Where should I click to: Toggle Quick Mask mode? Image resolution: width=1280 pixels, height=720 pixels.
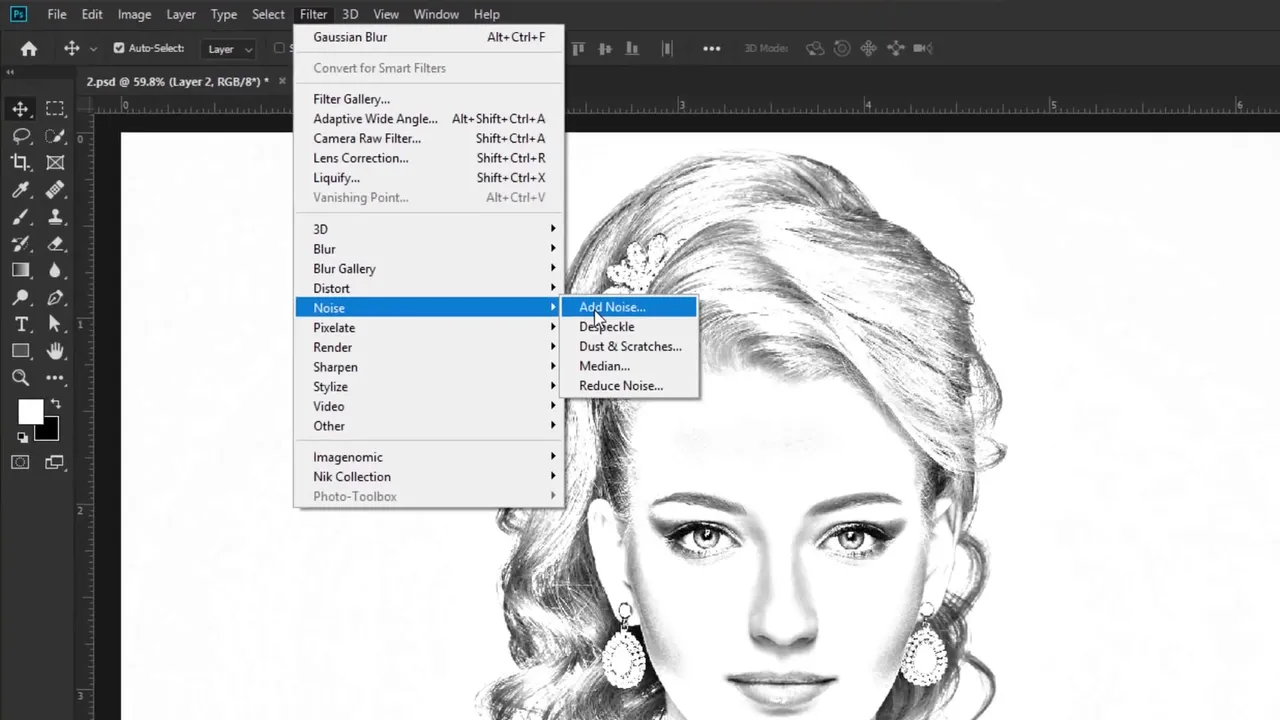[20, 462]
